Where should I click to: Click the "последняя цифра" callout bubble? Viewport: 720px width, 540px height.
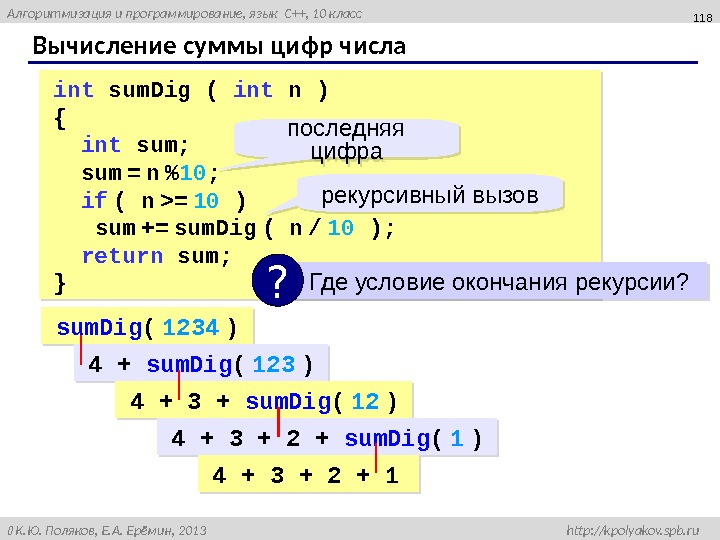[347, 140]
